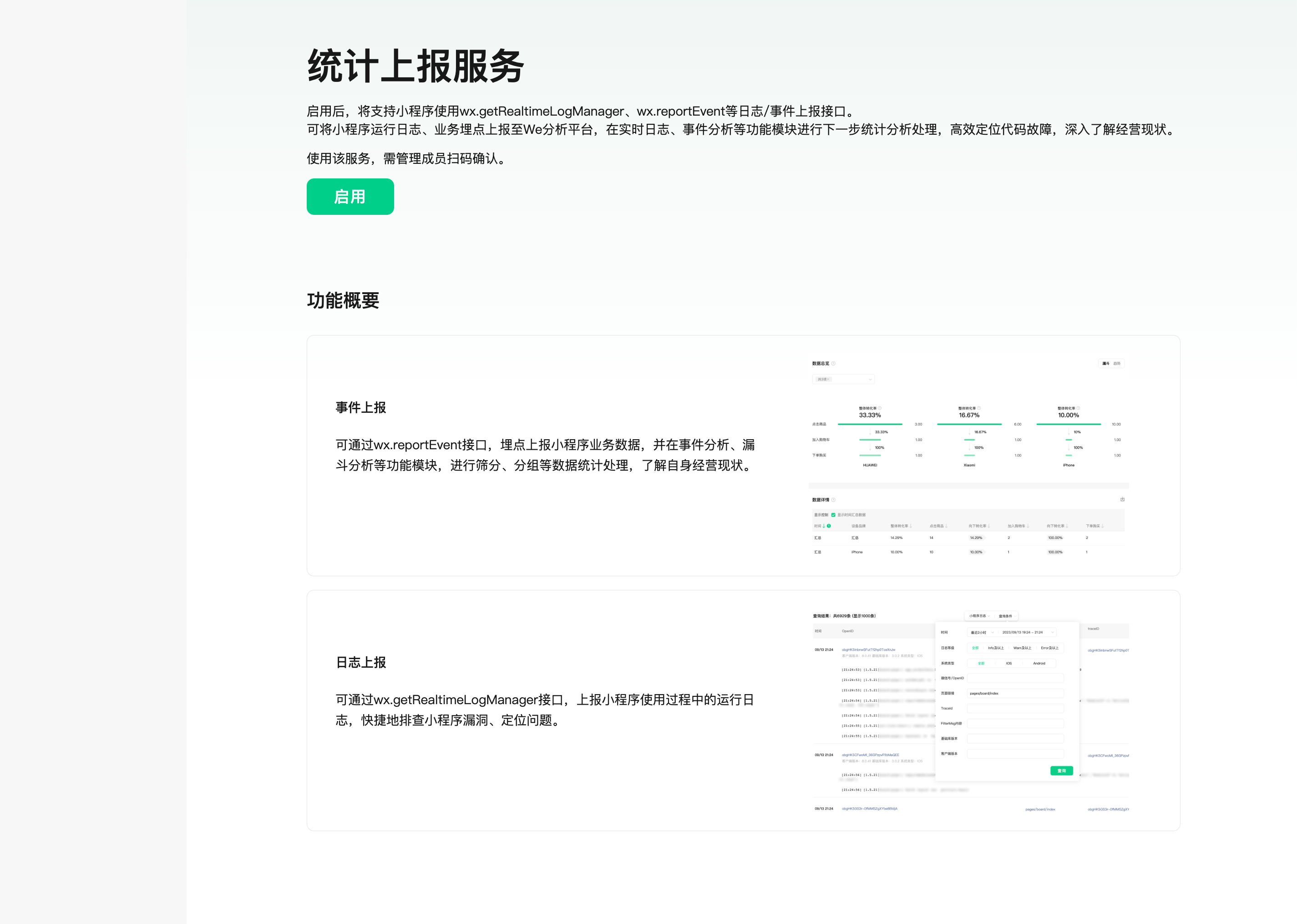Click the sort arrow on 点击商品 column header

[x=946, y=526]
